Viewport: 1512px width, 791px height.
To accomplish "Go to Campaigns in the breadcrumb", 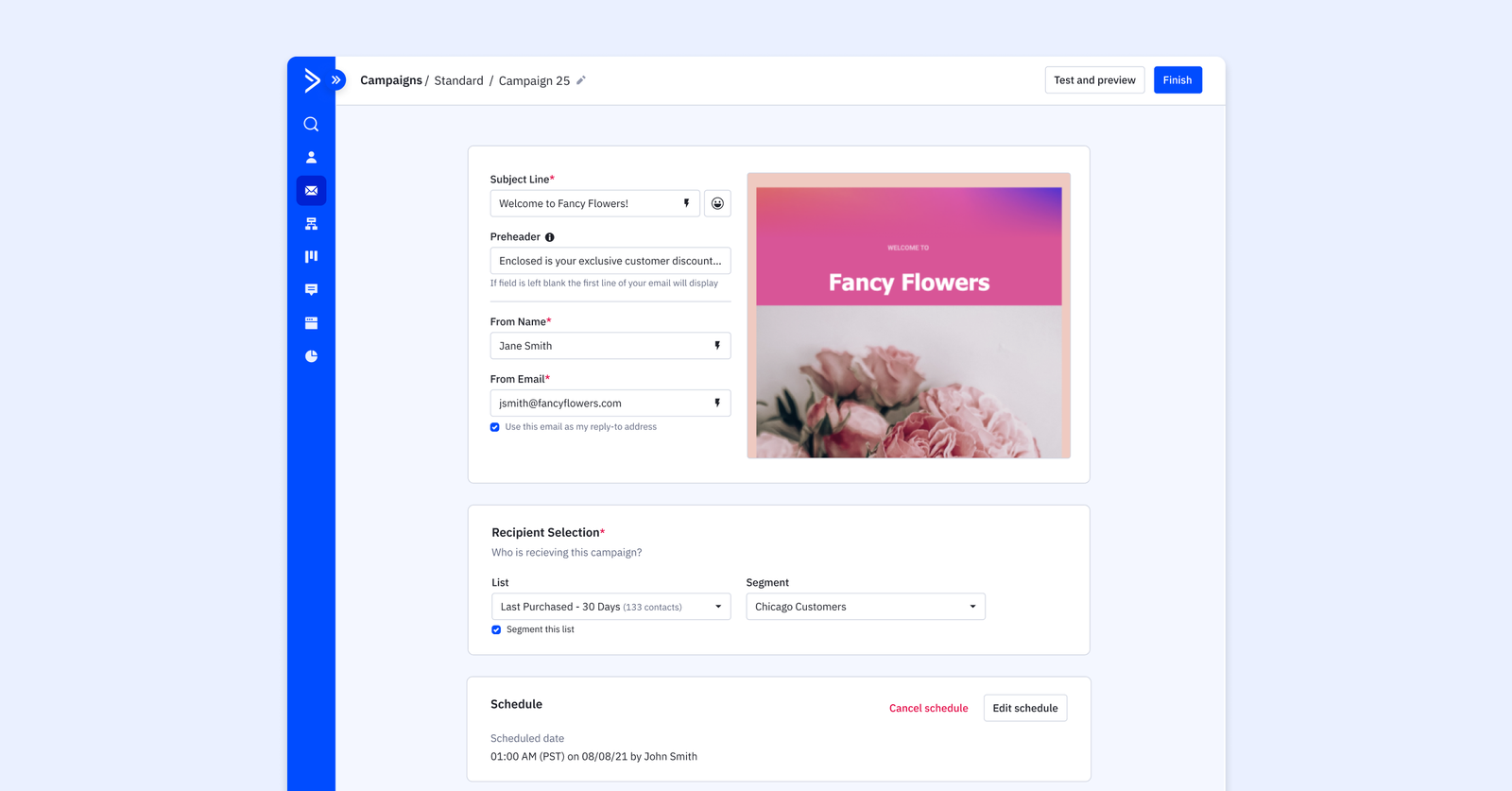I will pos(390,80).
